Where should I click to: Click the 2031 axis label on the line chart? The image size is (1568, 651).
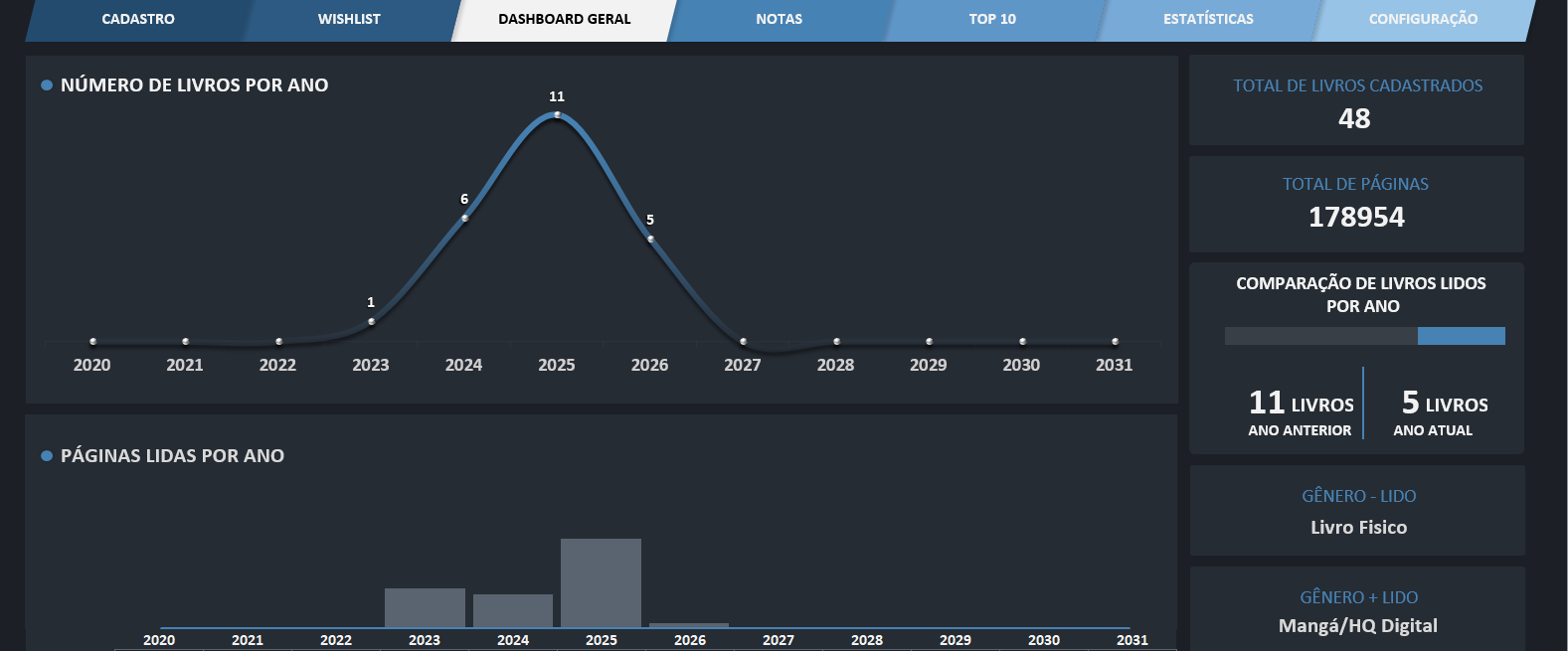(x=1115, y=365)
